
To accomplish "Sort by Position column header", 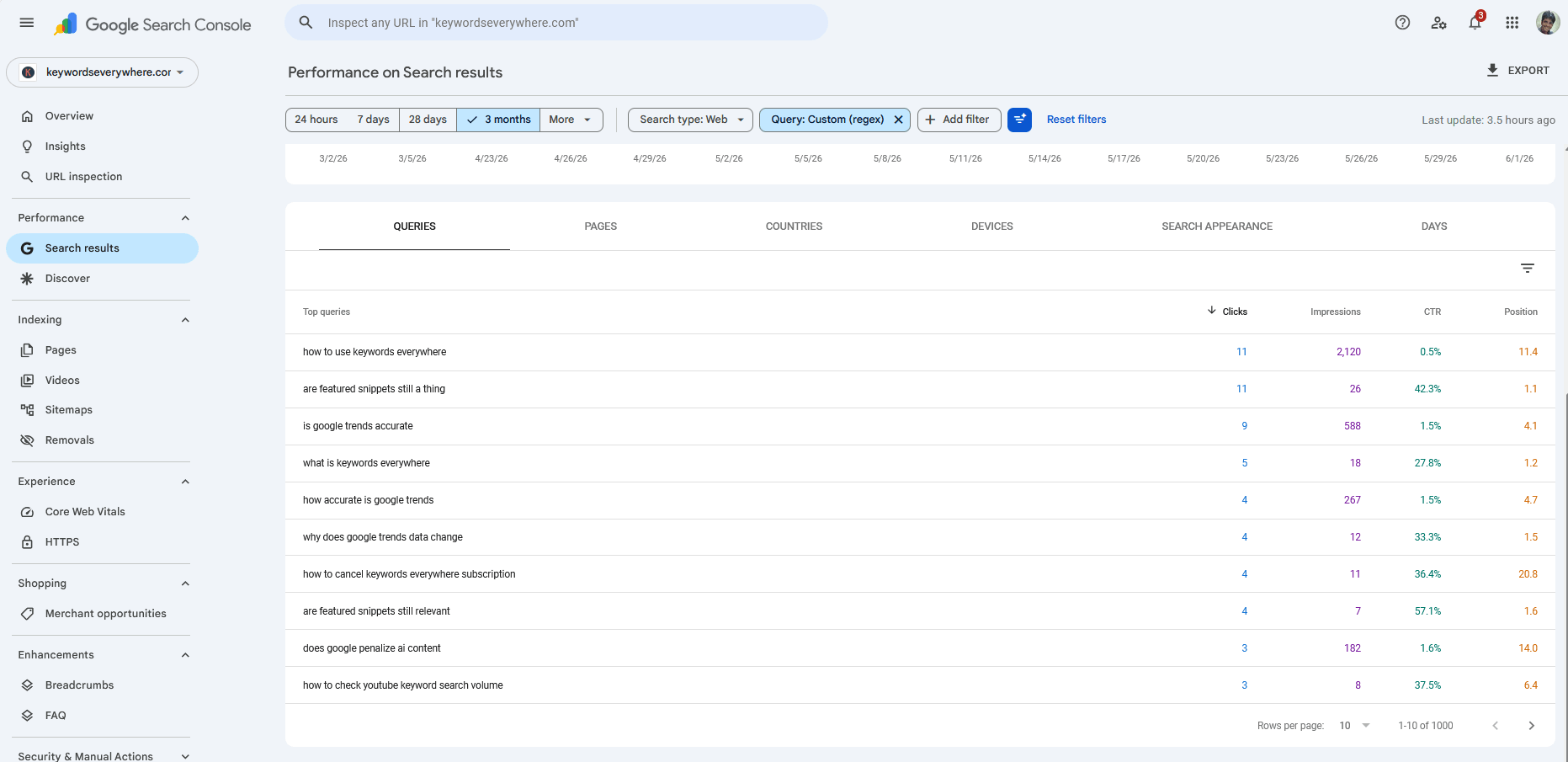I will [1520, 312].
